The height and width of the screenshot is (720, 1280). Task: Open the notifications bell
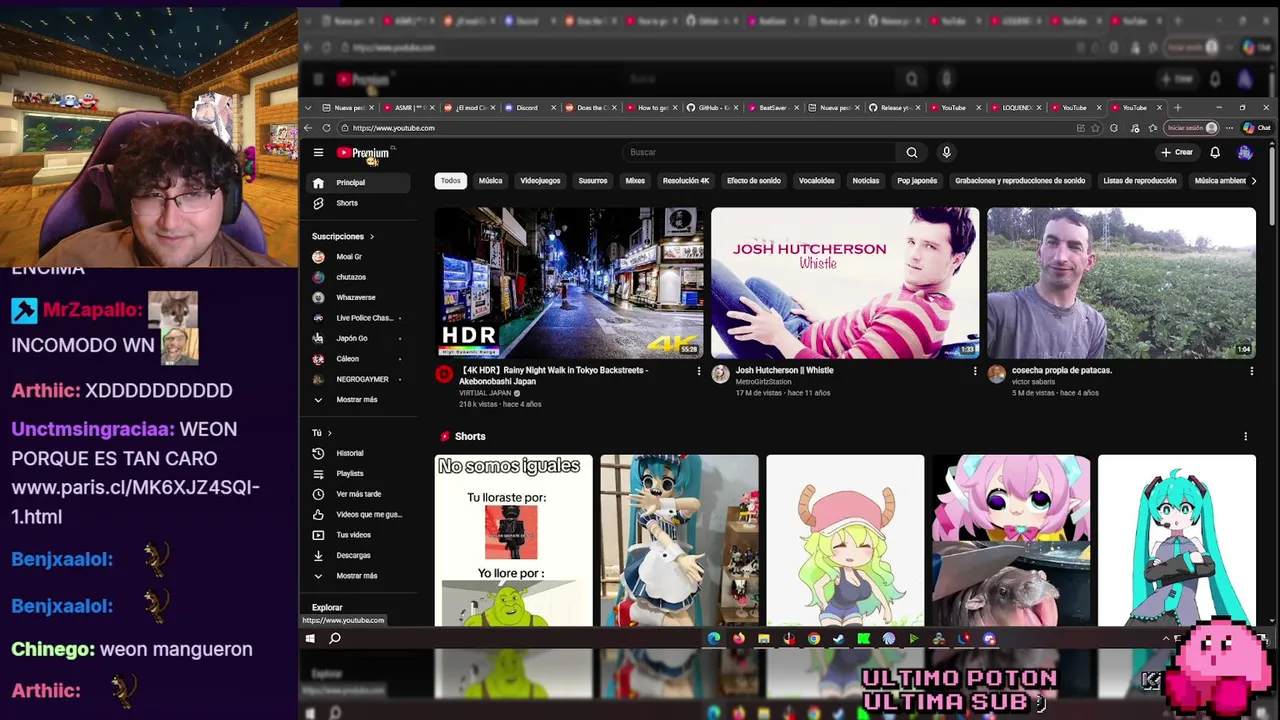pos(1215,153)
